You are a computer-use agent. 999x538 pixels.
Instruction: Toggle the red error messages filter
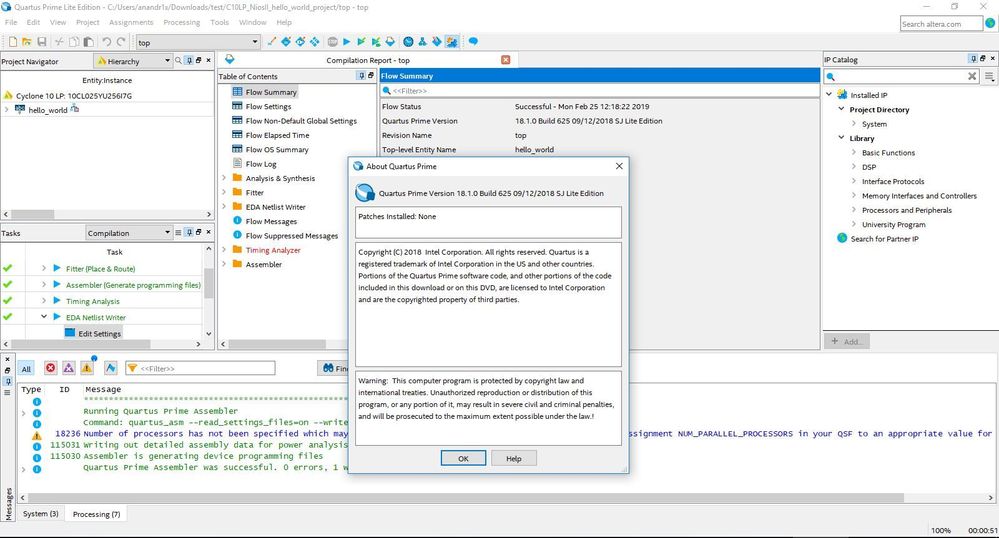pyautogui.click(x=50, y=368)
